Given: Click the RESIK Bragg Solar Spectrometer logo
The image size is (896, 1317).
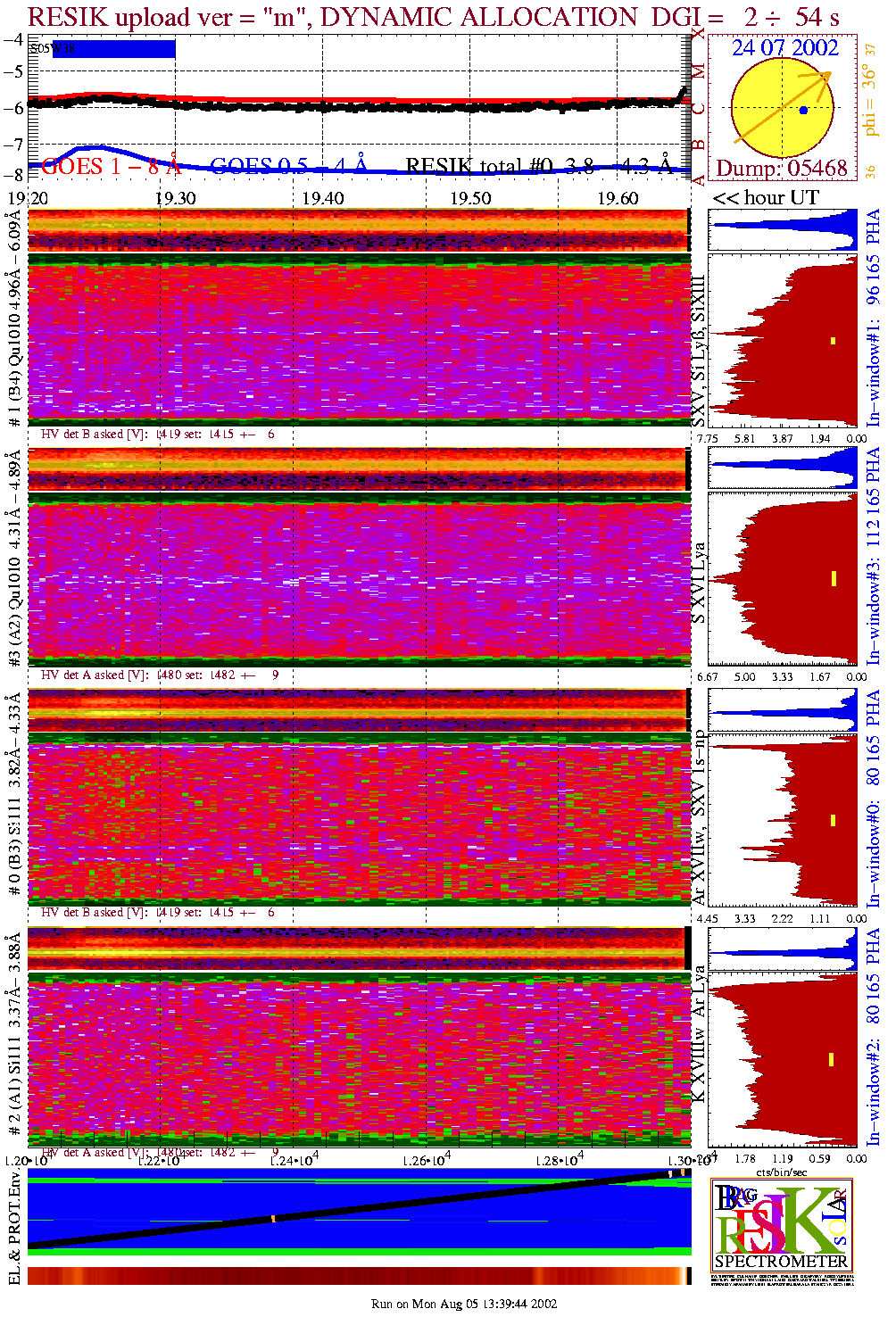Looking at the screenshot, I should pos(781,1224).
